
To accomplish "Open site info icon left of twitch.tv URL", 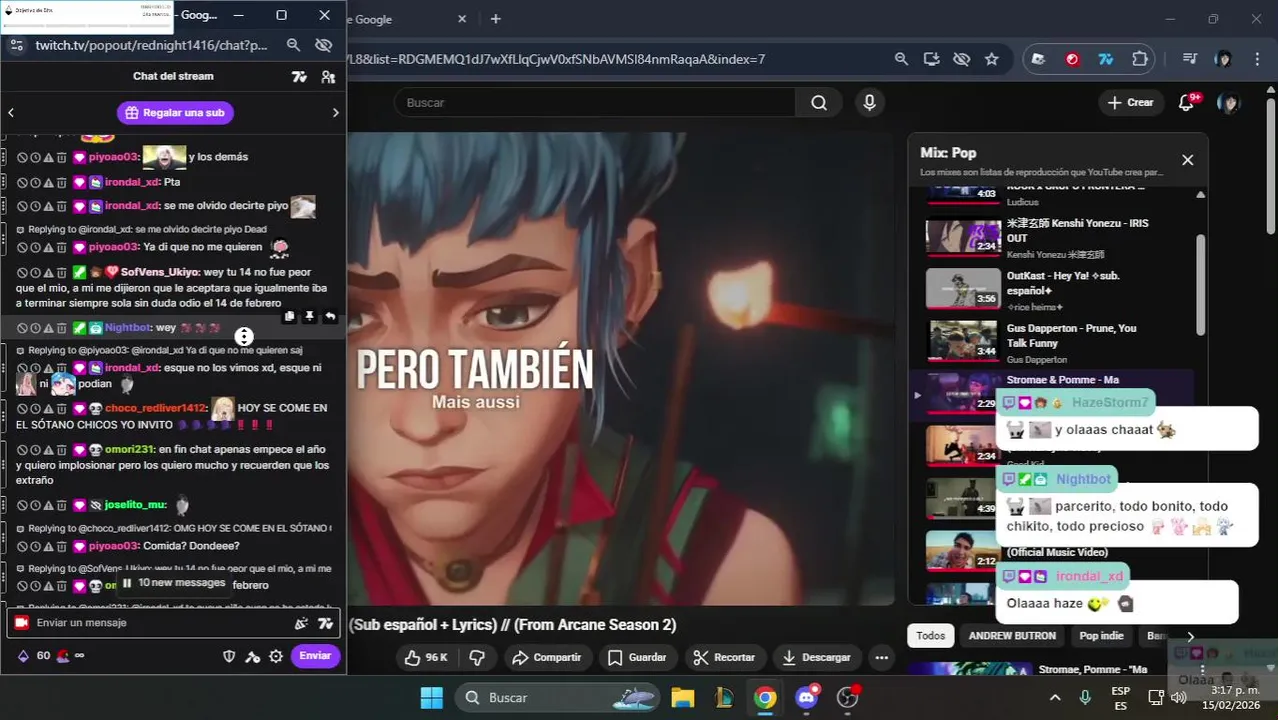I will 15,45.
